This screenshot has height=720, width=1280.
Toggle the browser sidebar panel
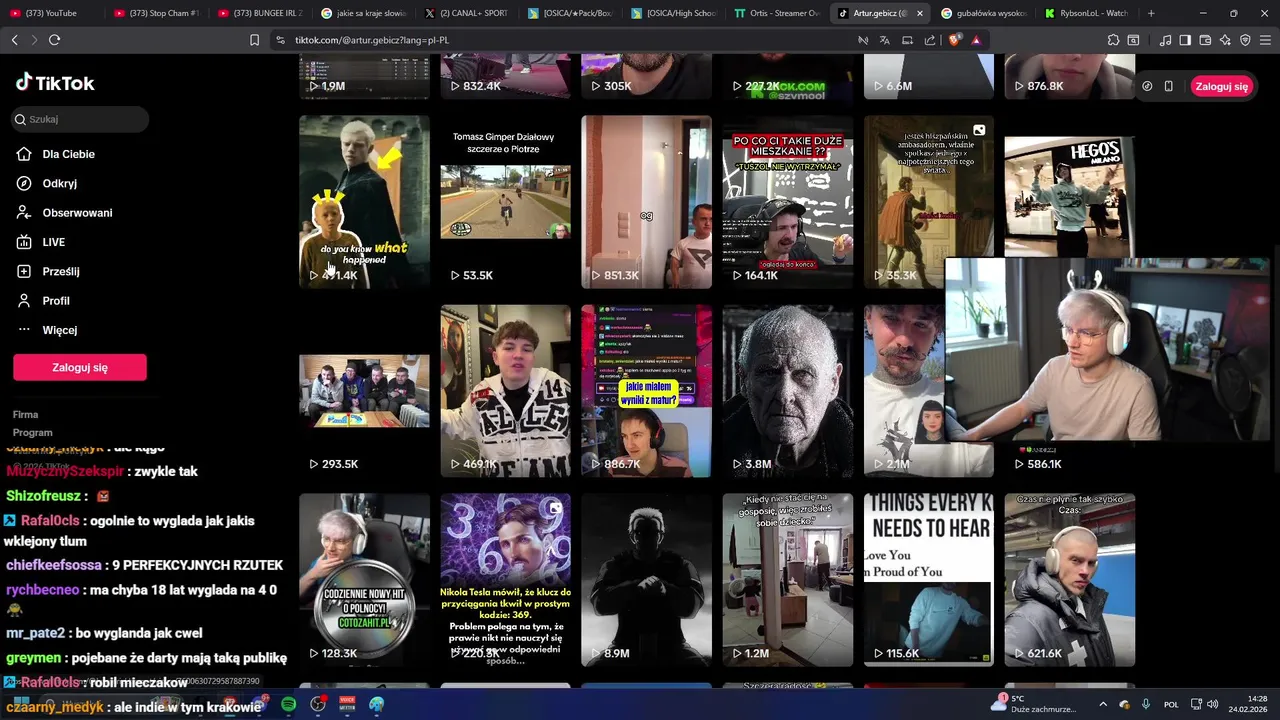pos(1185,40)
